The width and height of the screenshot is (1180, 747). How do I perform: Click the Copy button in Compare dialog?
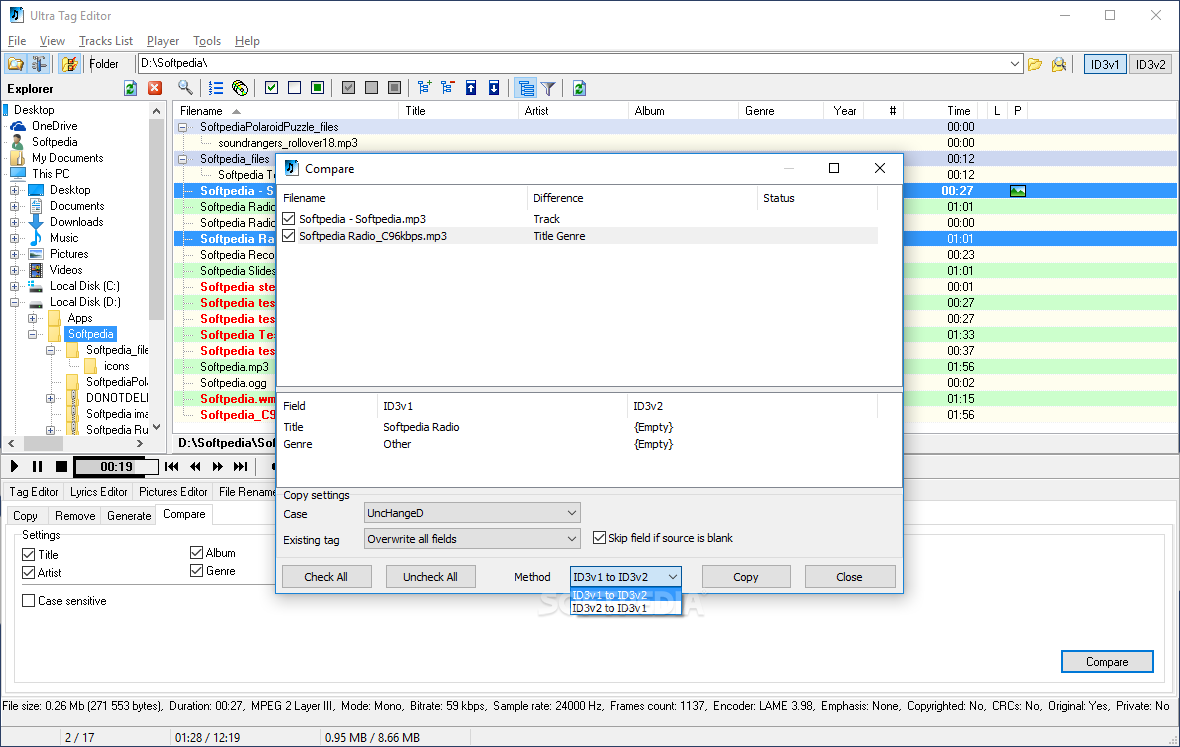point(746,577)
